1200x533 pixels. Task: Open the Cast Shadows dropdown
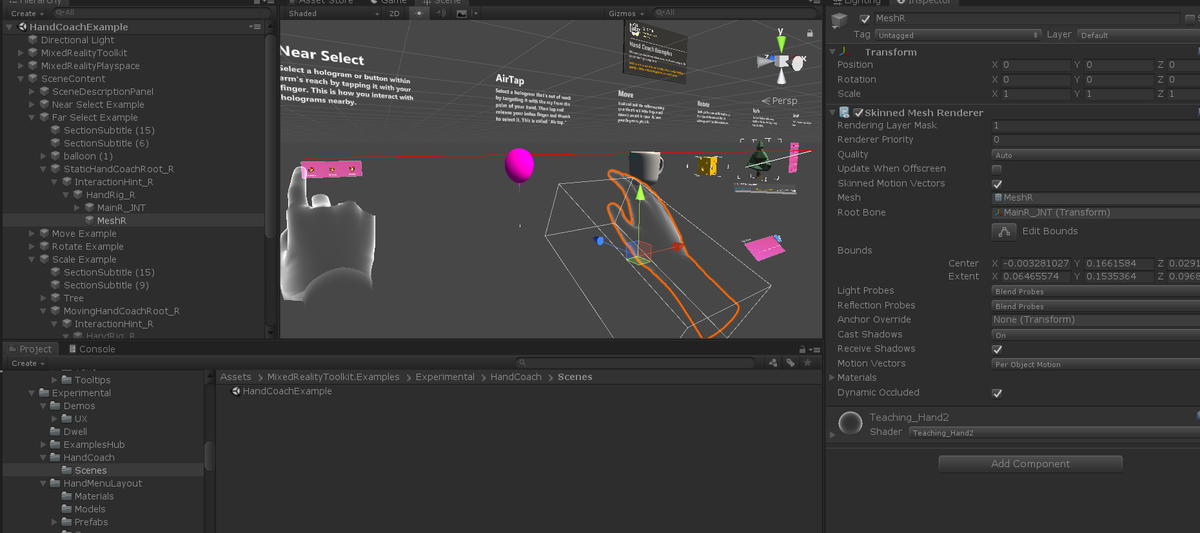(x=1095, y=335)
